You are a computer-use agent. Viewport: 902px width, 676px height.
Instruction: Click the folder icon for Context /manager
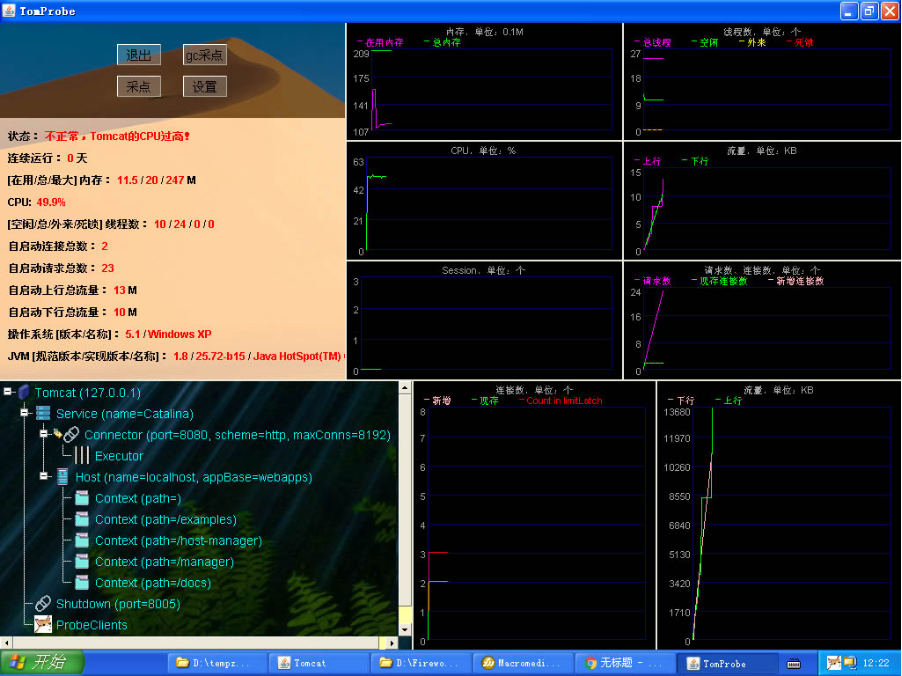point(82,562)
